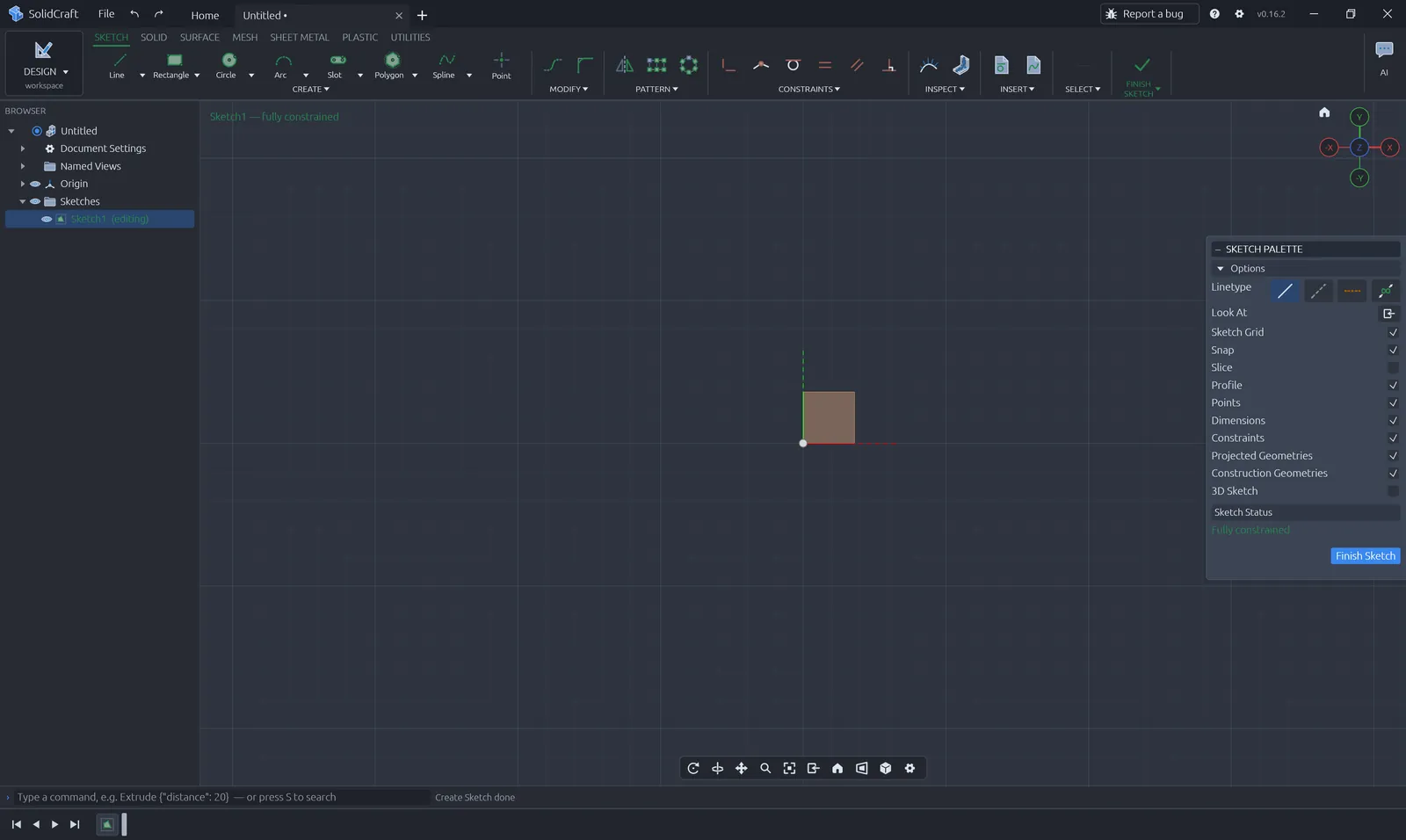1406x840 pixels.
Task: Open the AI assistant panel
Action: click(x=1384, y=57)
